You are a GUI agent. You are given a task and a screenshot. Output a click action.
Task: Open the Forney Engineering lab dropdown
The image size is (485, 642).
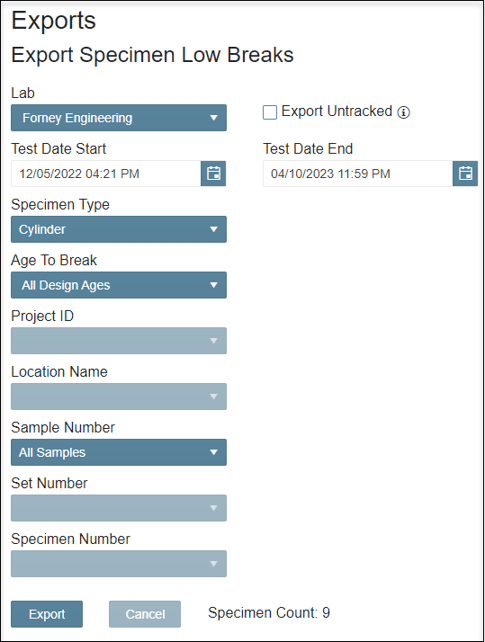pyautogui.click(x=119, y=118)
